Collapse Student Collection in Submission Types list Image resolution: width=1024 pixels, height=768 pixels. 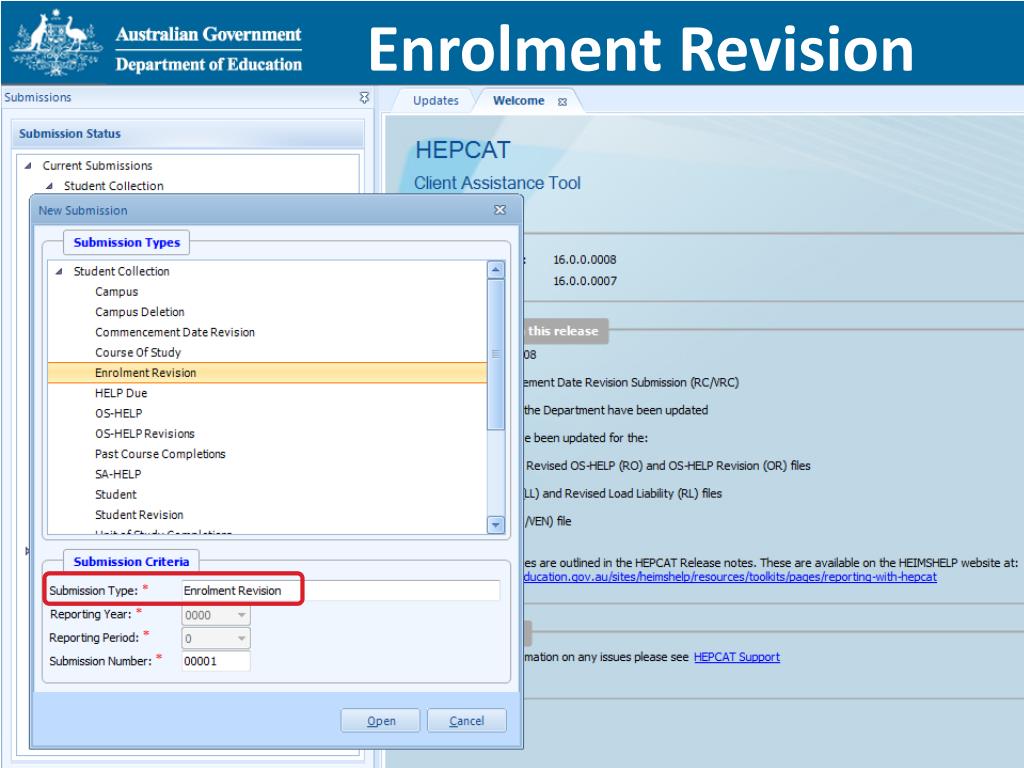(59, 271)
